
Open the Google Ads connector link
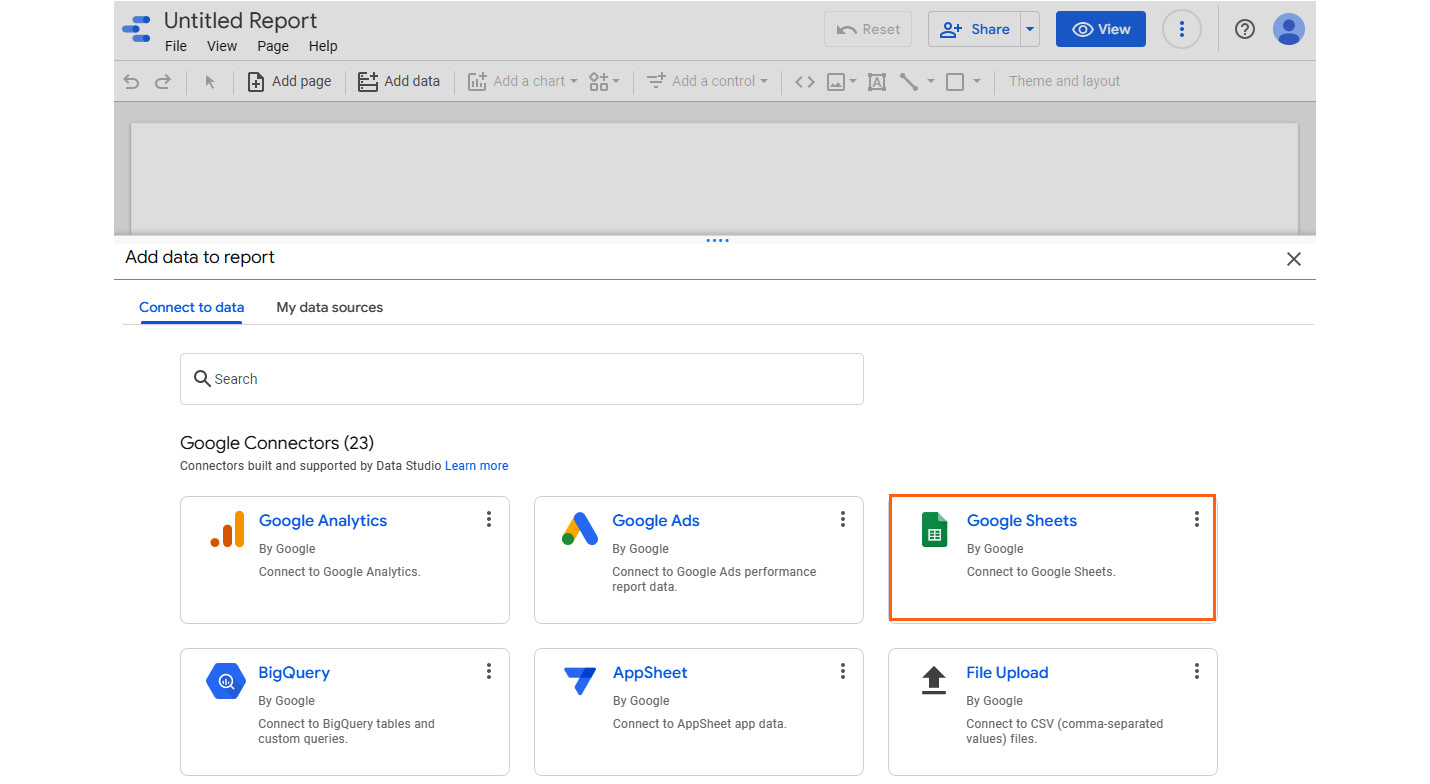click(656, 521)
